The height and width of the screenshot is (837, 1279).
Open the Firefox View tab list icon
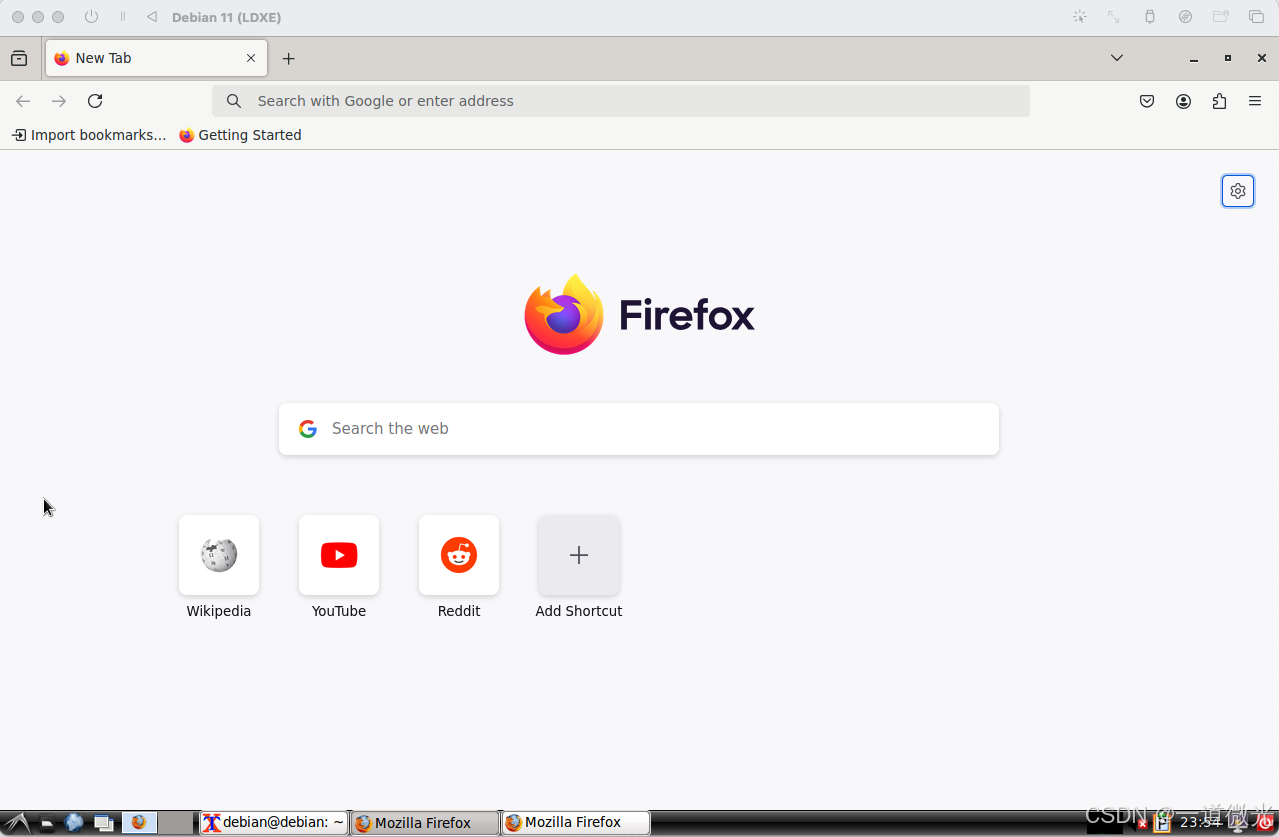pyautogui.click(x=19, y=58)
